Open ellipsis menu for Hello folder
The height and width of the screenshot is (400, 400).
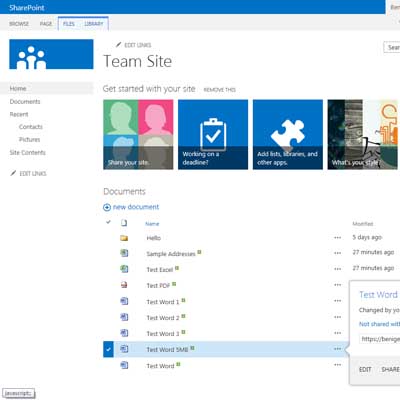click(x=337, y=238)
